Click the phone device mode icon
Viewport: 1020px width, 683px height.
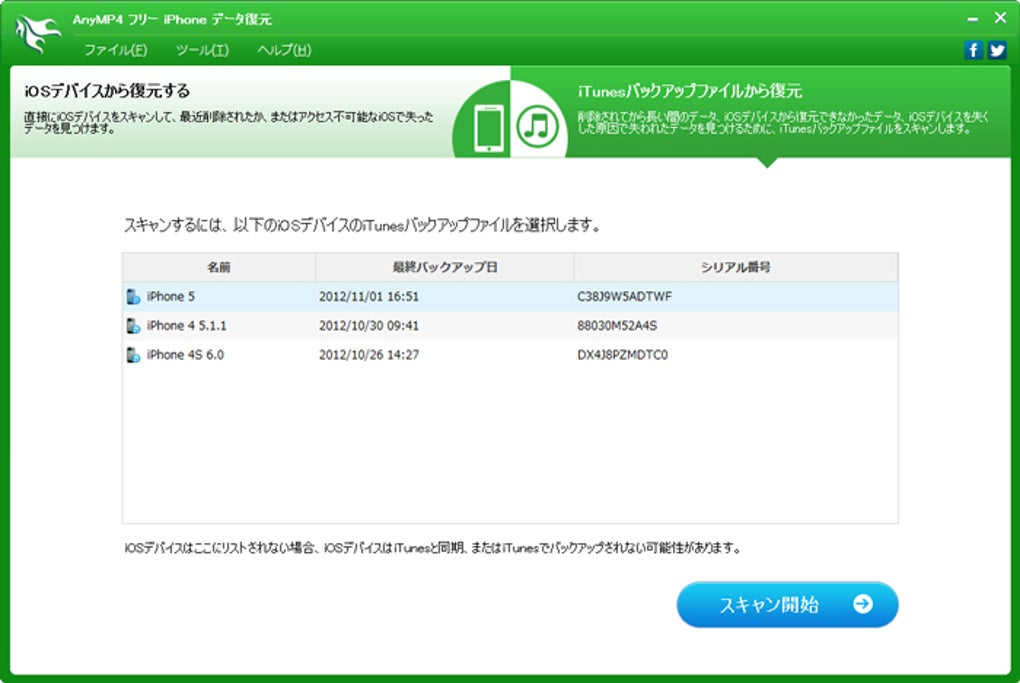coord(489,128)
